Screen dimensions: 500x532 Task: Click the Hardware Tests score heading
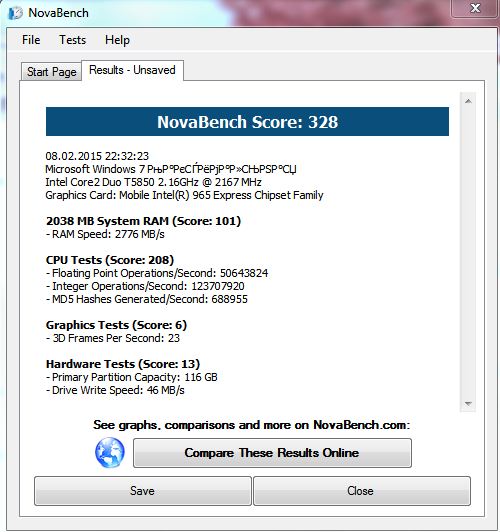click(123, 364)
